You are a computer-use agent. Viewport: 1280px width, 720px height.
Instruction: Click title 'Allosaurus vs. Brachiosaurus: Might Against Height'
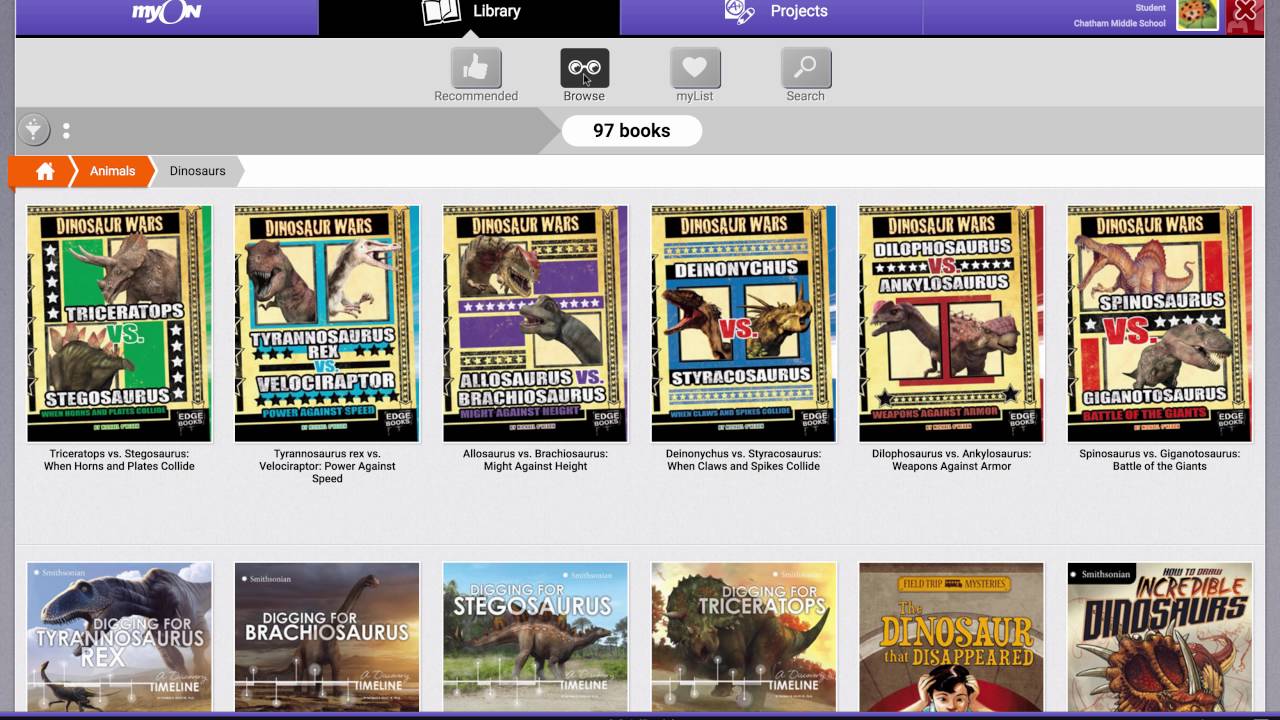point(536,460)
